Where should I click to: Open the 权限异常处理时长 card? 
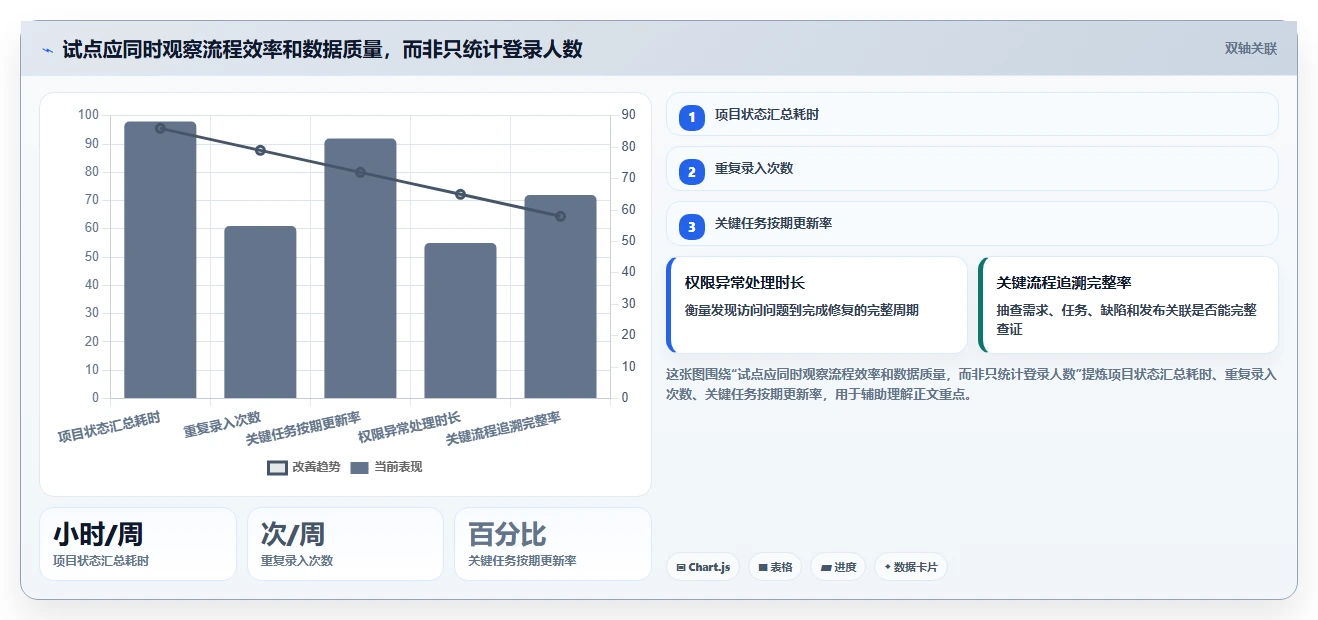[817, 305]
